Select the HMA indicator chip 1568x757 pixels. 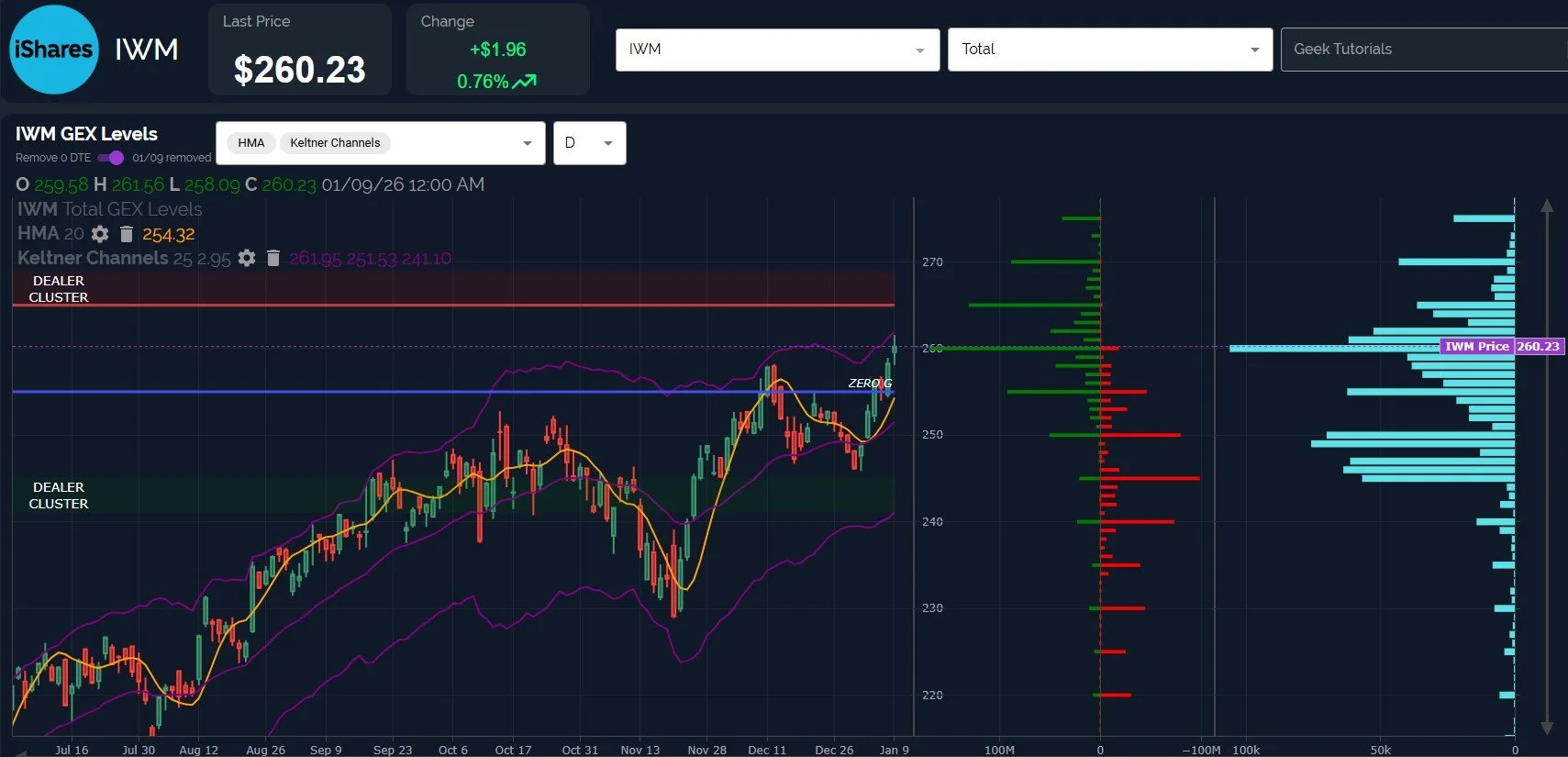[251, 143]
